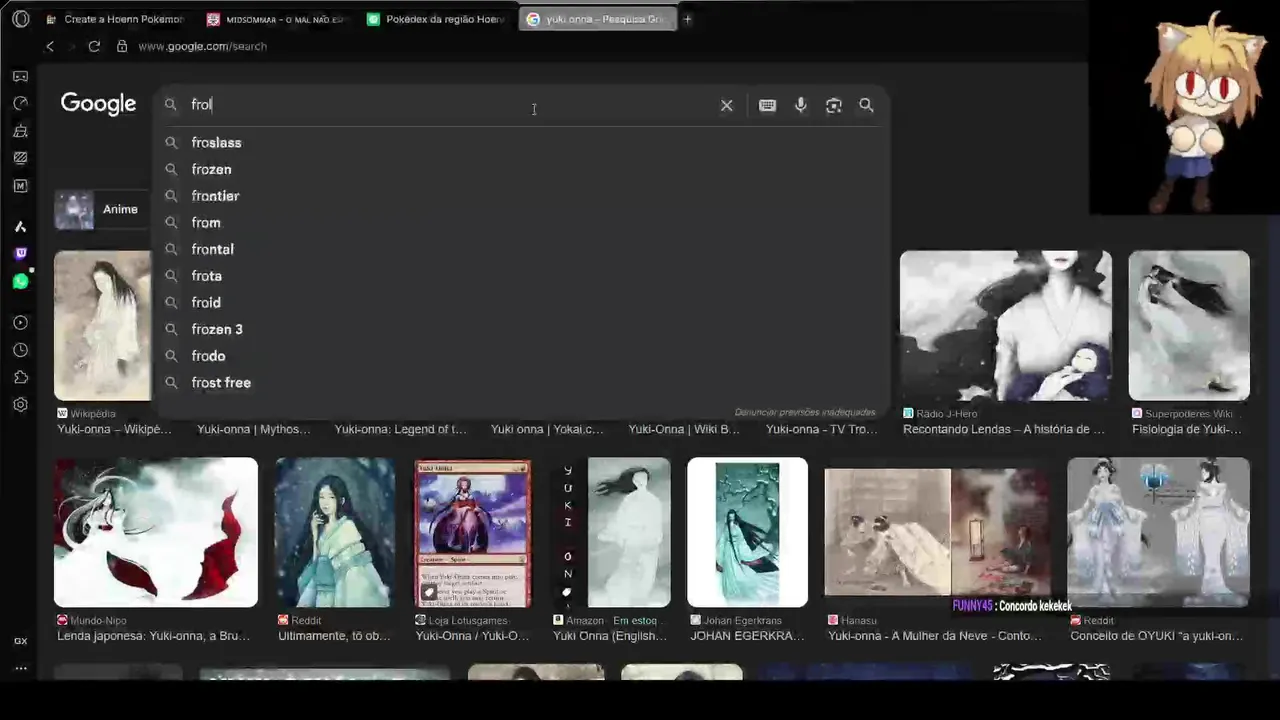Open Superpoderes Wiki Fisiologia de Yuki image
This screenshot has width=1280, height=720.
coord(1189,326)
